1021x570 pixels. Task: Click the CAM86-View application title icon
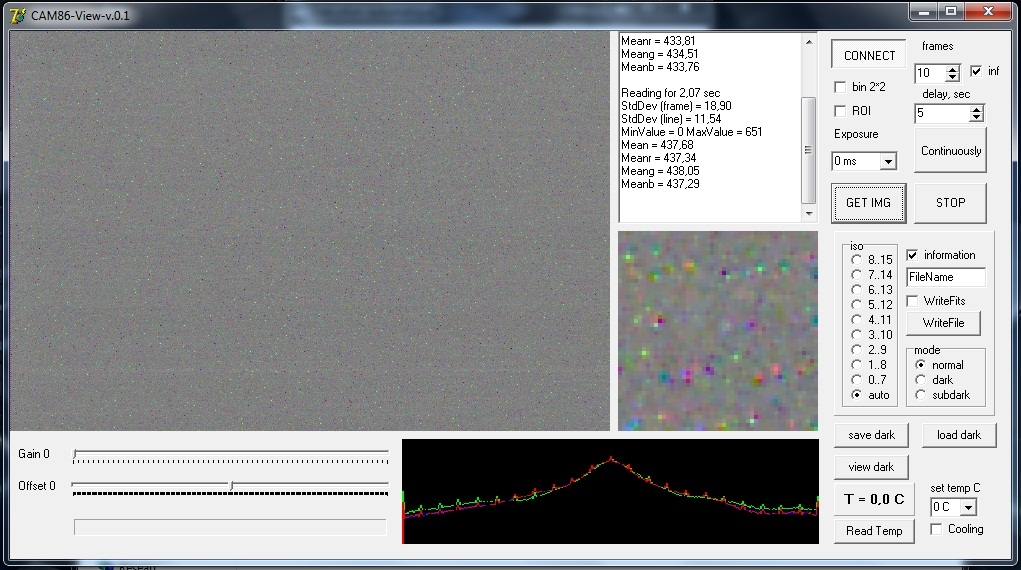pyautogui.click(x=18, y=15)
